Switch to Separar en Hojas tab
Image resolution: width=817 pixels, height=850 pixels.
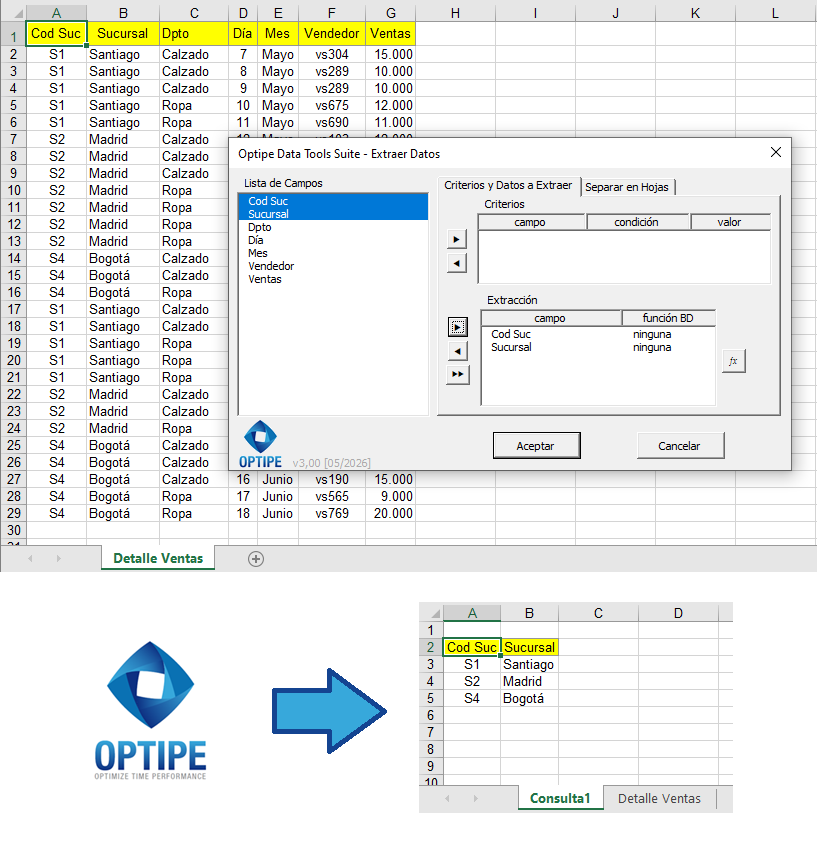(x=627, y=187)
